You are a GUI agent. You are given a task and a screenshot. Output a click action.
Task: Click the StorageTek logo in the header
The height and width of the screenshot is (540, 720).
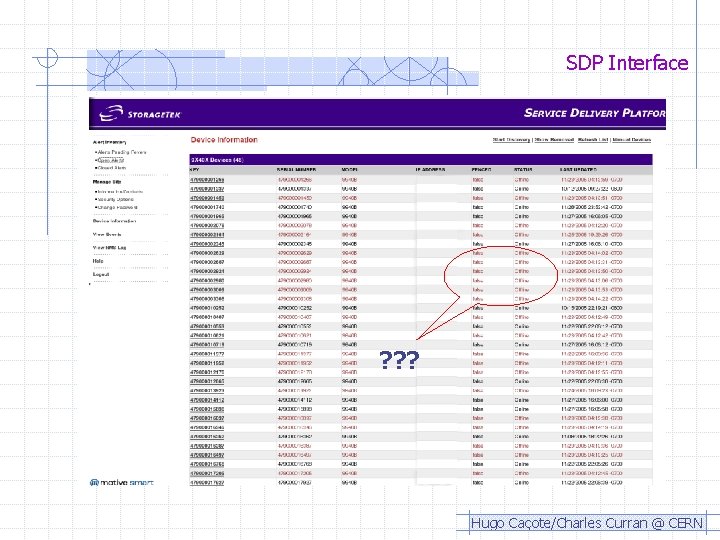(140, 113)
